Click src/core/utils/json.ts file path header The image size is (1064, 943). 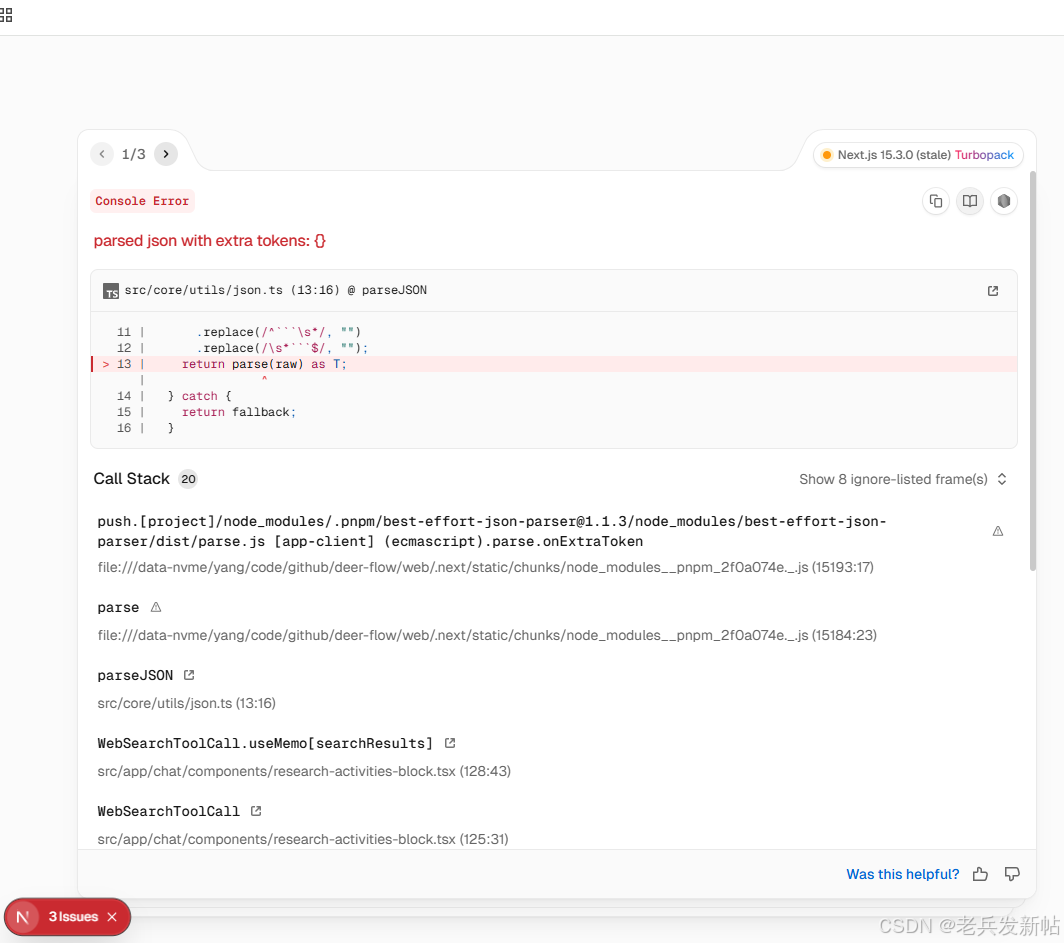pos(276,290)
